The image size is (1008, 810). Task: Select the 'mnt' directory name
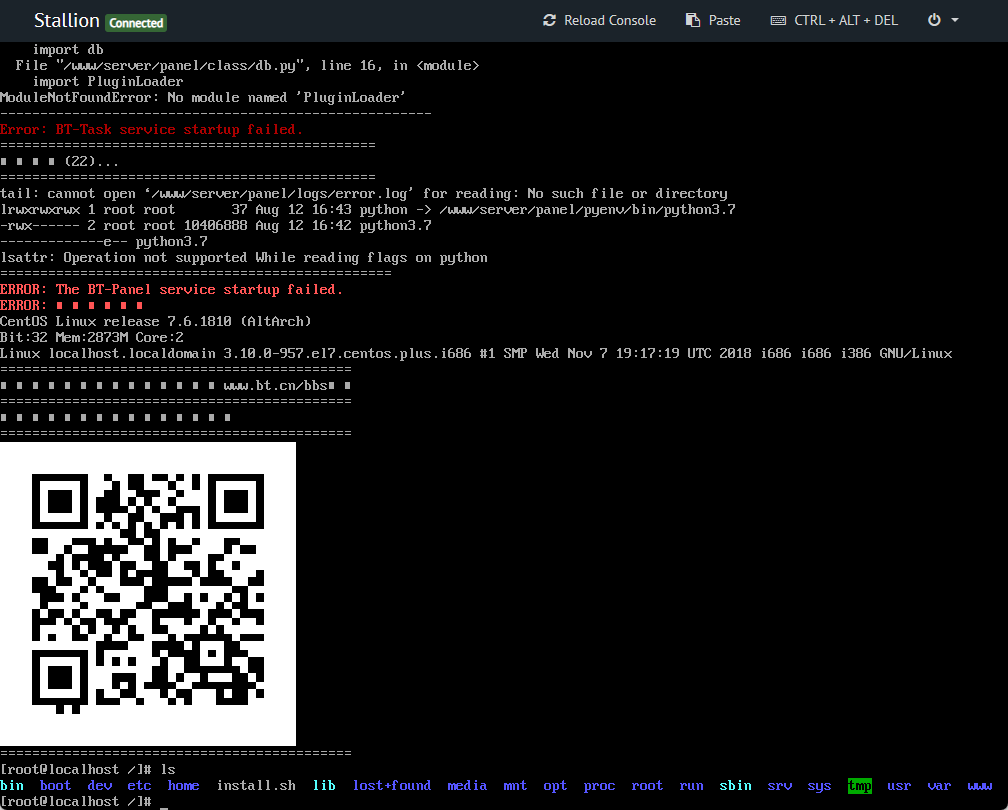(x=515, y=786)
